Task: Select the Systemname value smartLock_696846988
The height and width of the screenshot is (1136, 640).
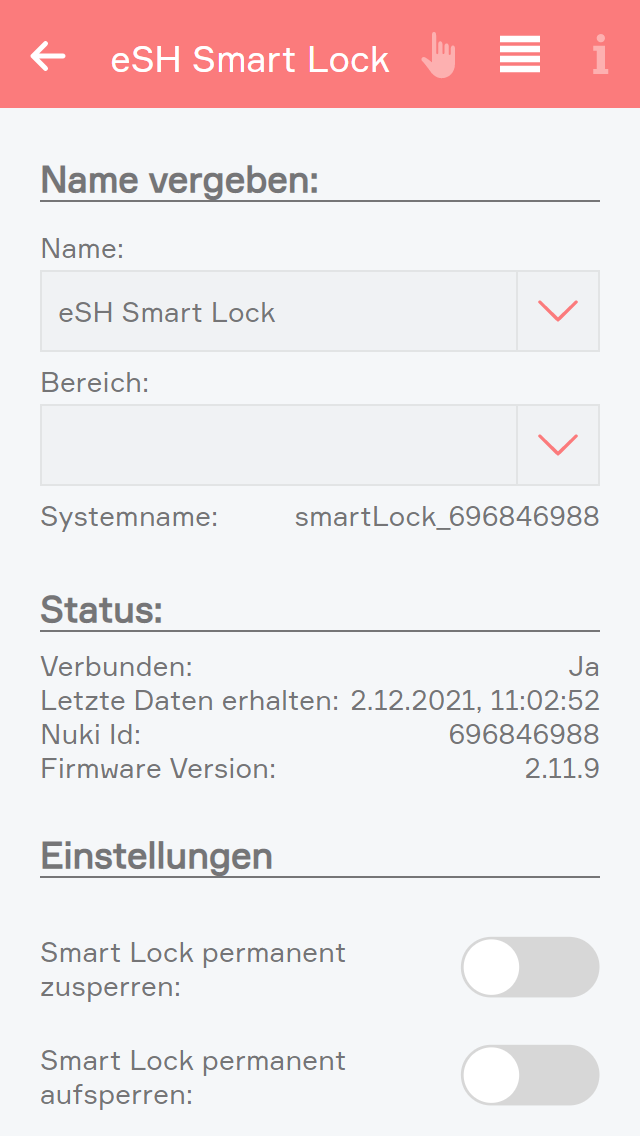Action: pyautogui.click(x=447, y=517)
